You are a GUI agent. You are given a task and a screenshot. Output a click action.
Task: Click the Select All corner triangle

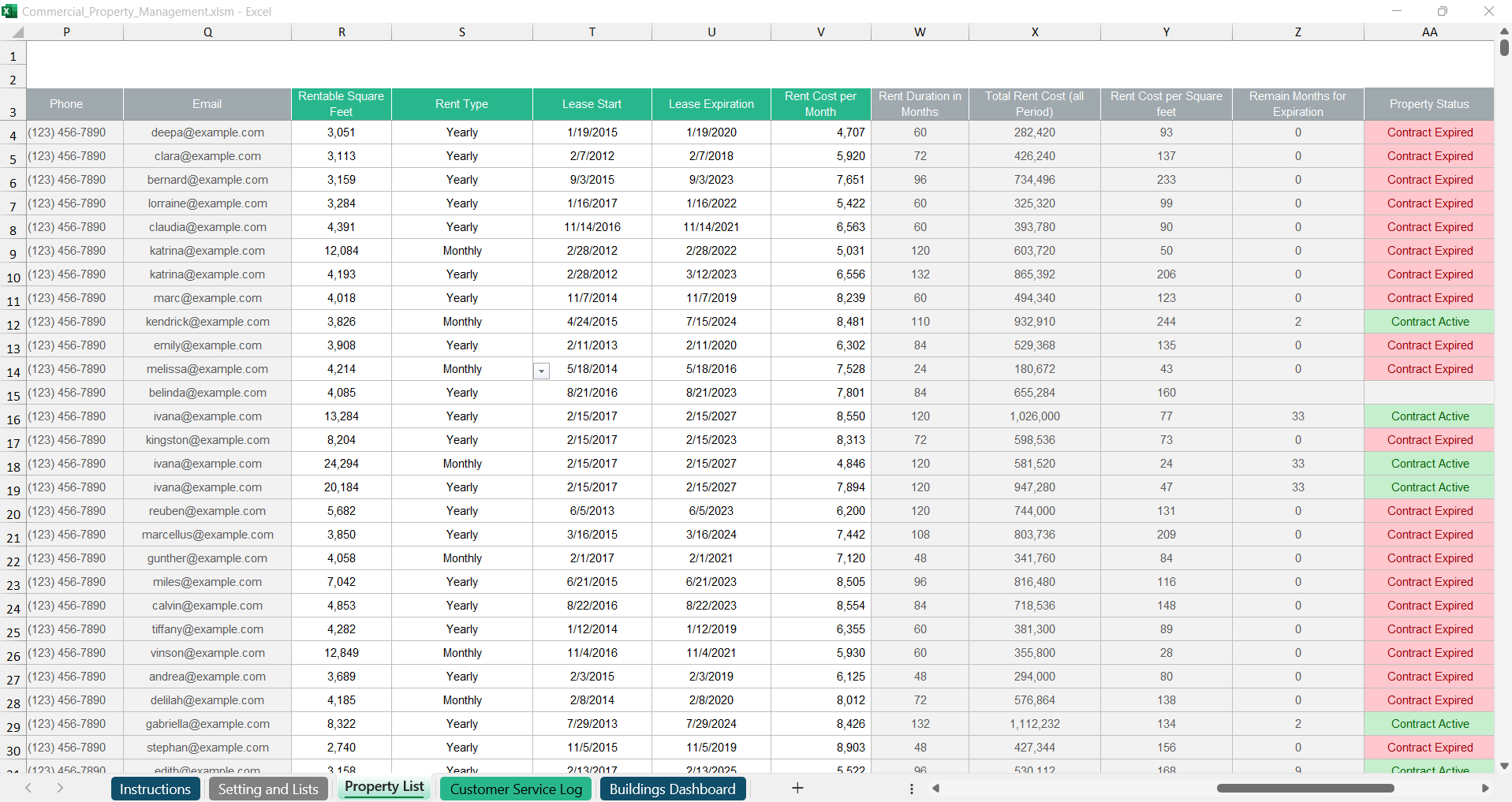[17, 32]
